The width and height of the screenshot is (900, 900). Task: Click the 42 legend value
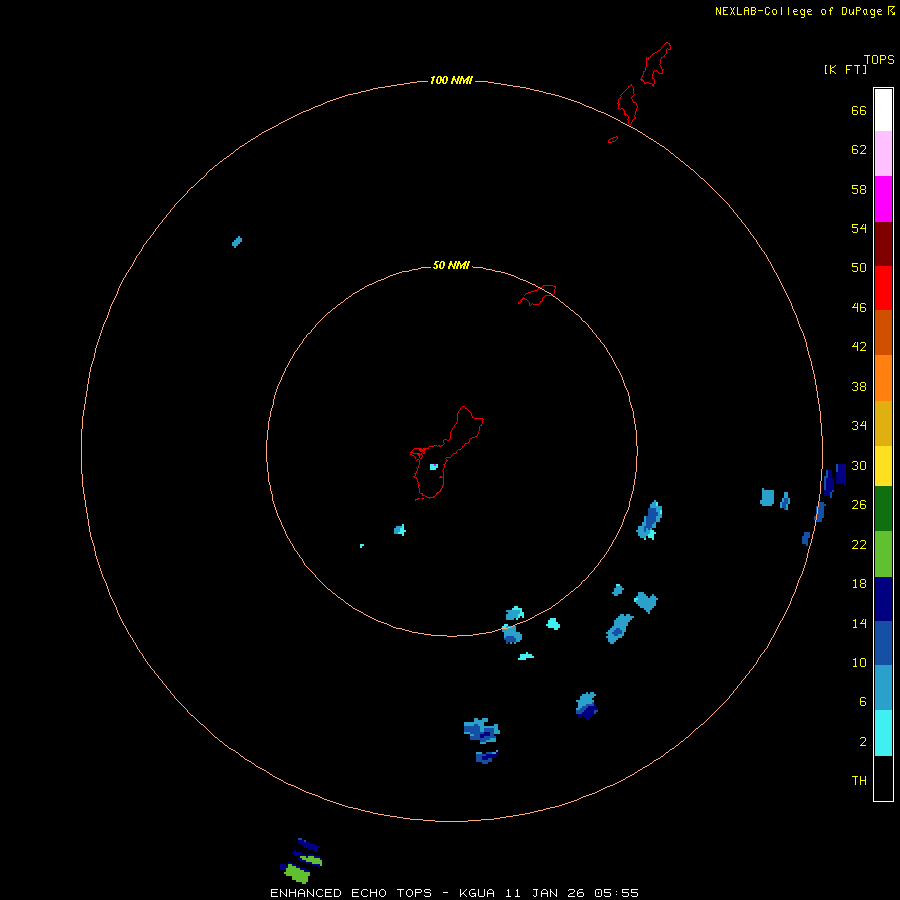[x=859, y=346]
